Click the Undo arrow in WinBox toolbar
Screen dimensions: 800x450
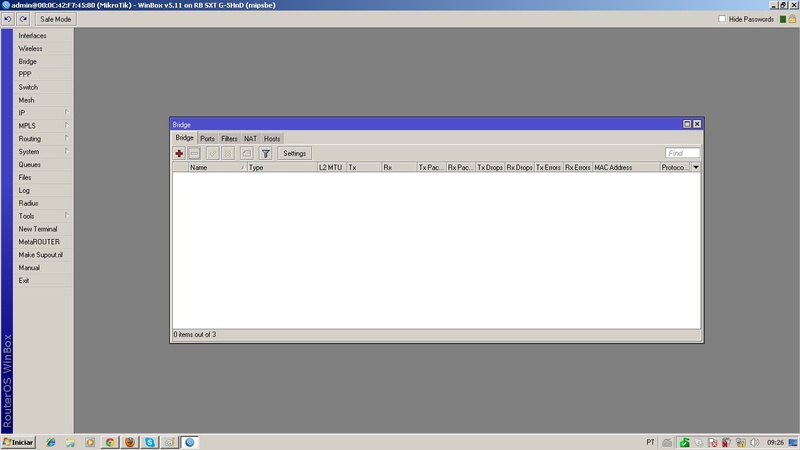[8, 19]
